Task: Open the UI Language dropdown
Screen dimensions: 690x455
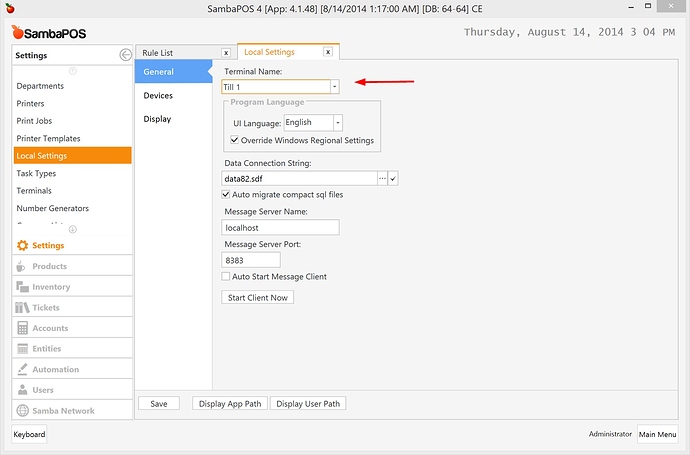Action: (x=338, y=122)
